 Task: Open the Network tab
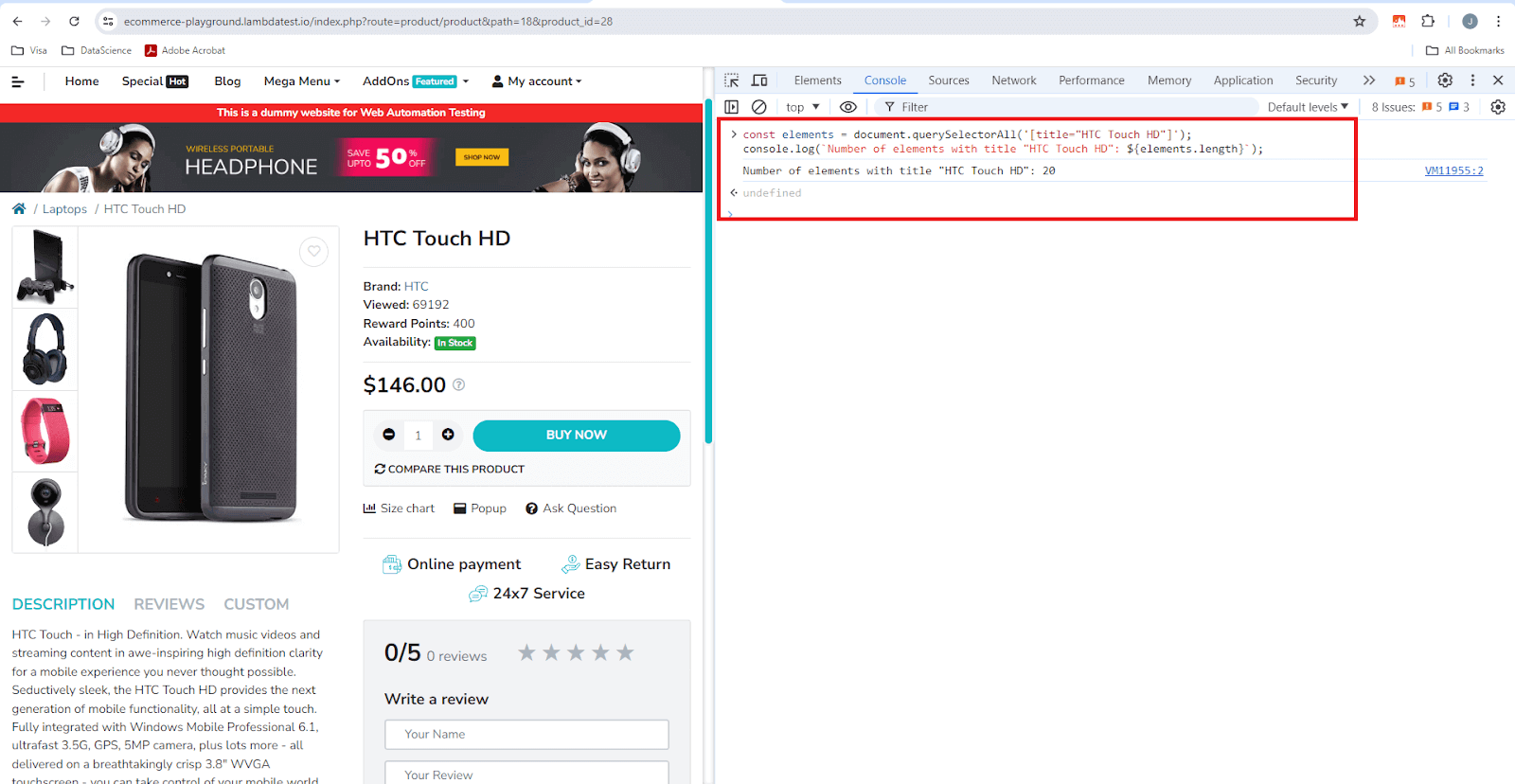point(1014,80)
